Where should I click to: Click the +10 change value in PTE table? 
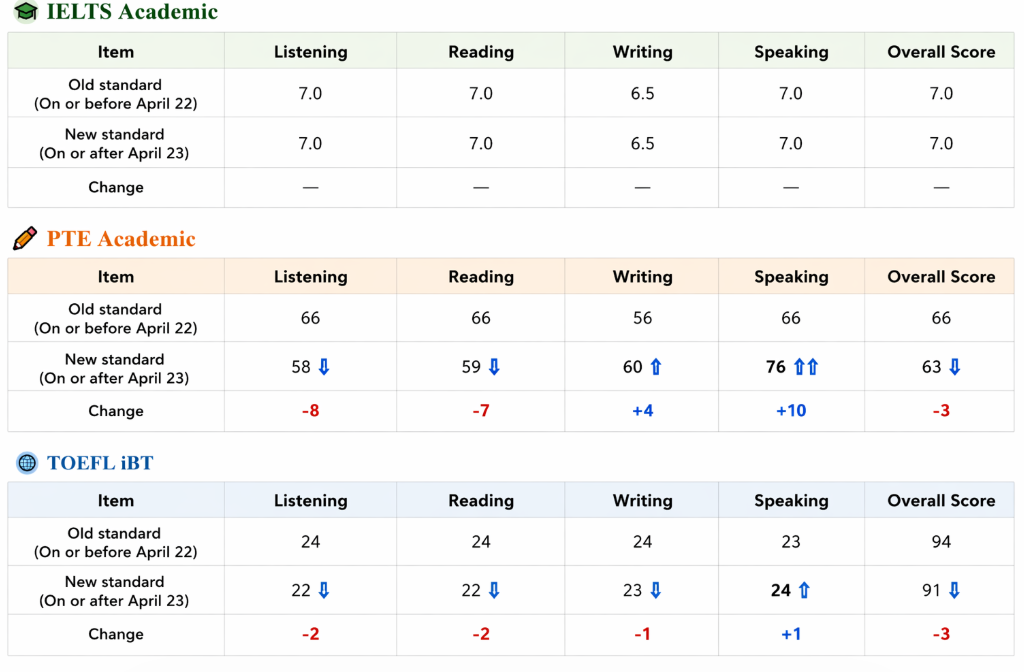pyautogui.click(x=791, y=411)
